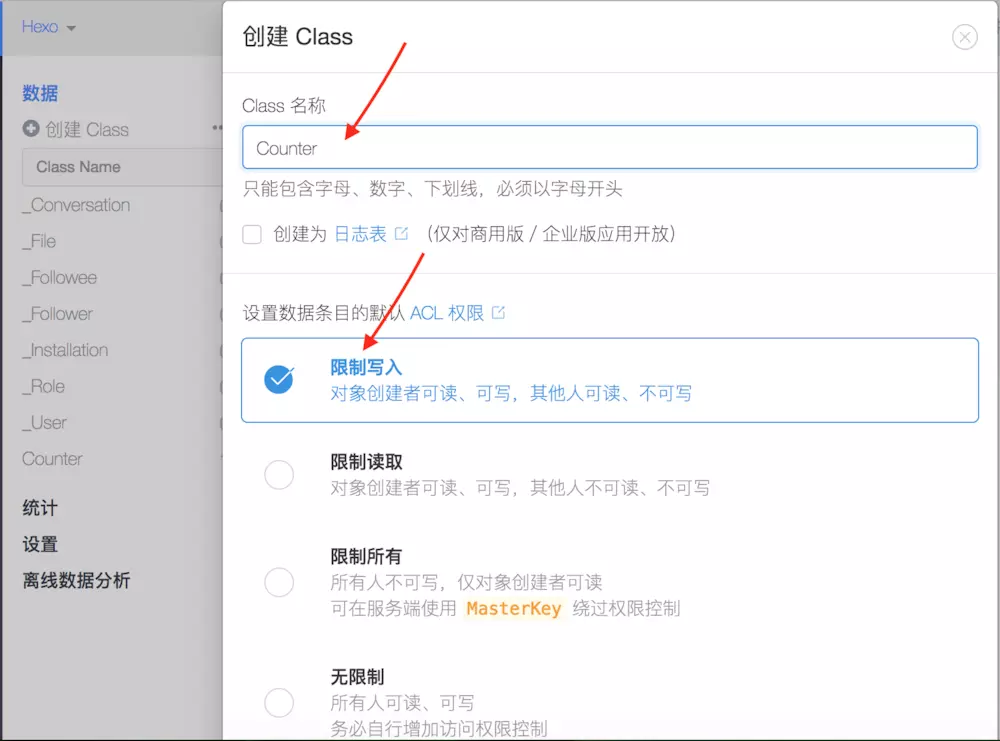The image size is (1000, 741).
Task: Click the plus icon beside 创建 Class
Action: (x=31, y=128)
